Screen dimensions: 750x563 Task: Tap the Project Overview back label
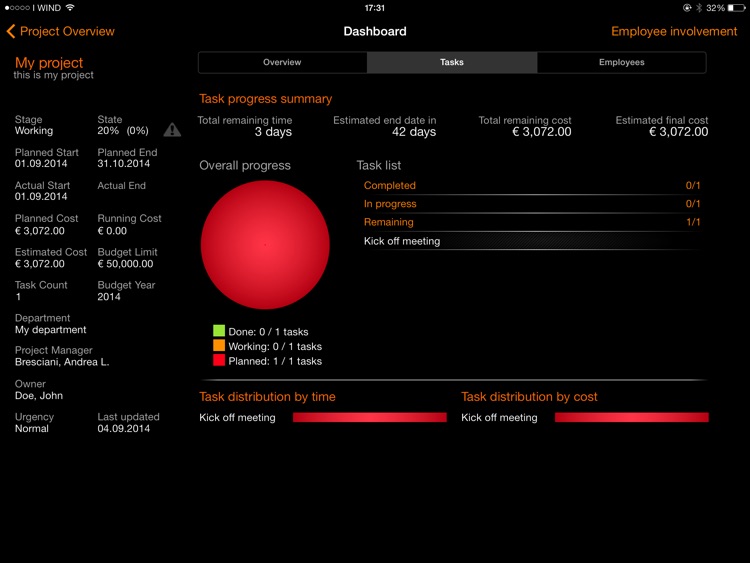67,32
